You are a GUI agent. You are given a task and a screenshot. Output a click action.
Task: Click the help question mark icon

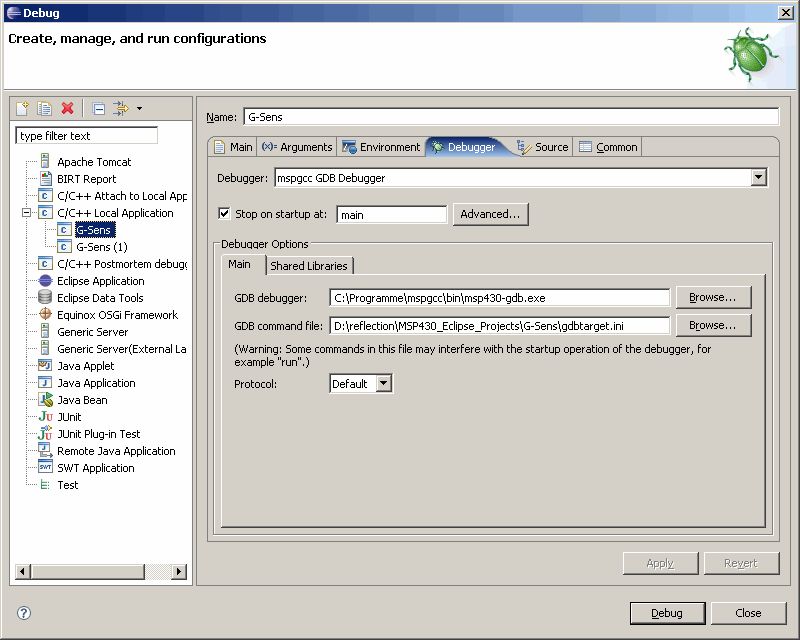tap(24, 613)
